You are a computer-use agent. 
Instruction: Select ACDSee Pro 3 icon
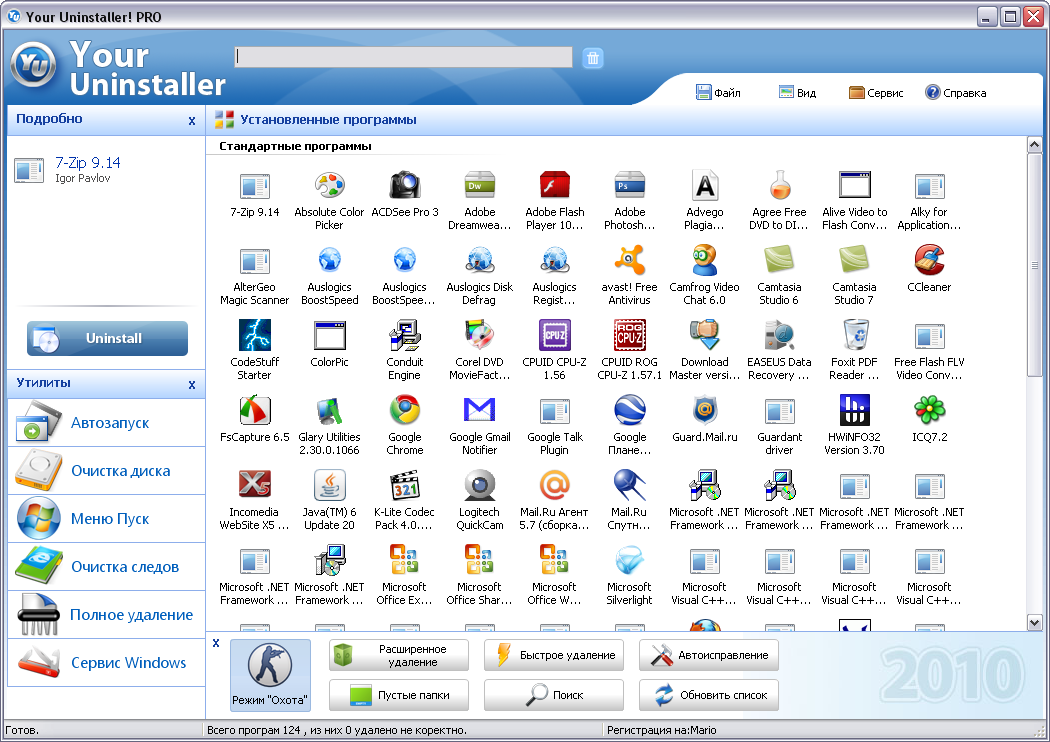click(404, 186)
